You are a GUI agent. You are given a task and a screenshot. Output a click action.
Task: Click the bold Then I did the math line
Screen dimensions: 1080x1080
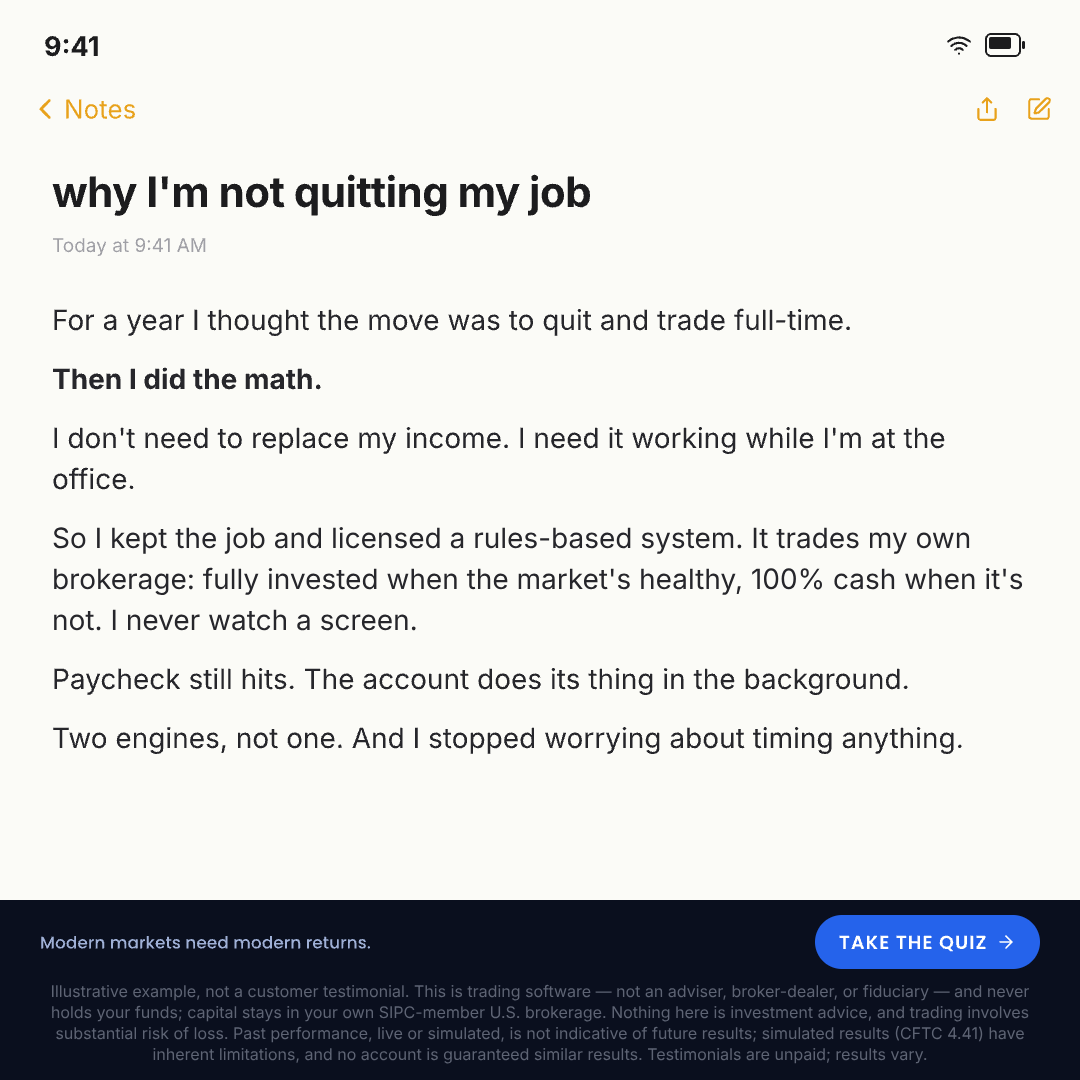click(x=187, y=380)
